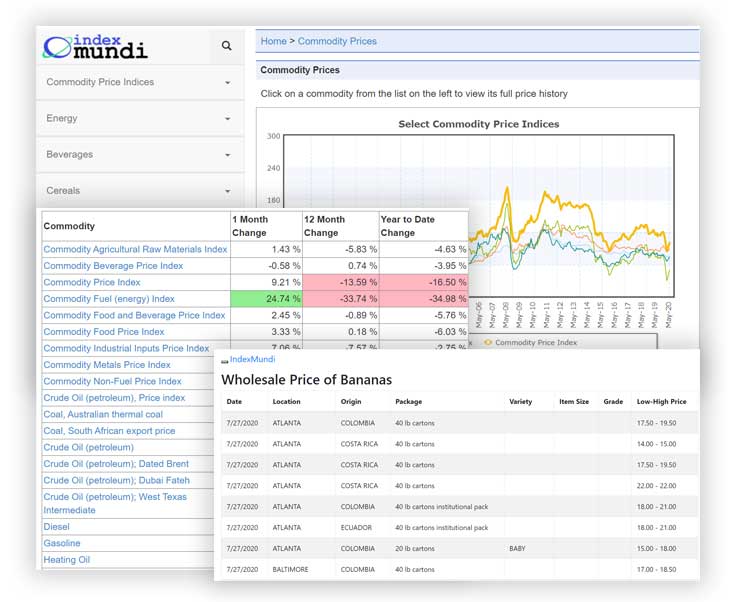Click the Grade column header

tap(613, 401)
